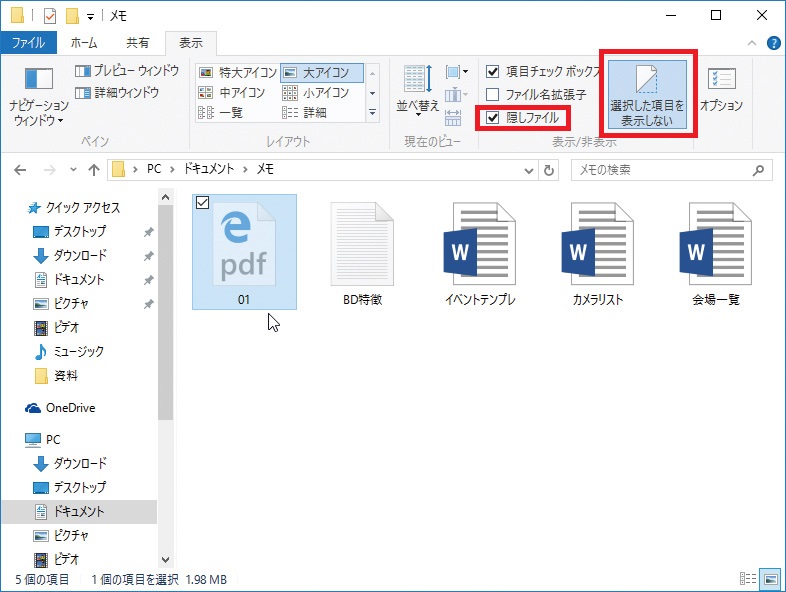This screenshot has width=786, height=592.
Task: Click メモ in the address breadcrumb
Action: coord(265,169)
